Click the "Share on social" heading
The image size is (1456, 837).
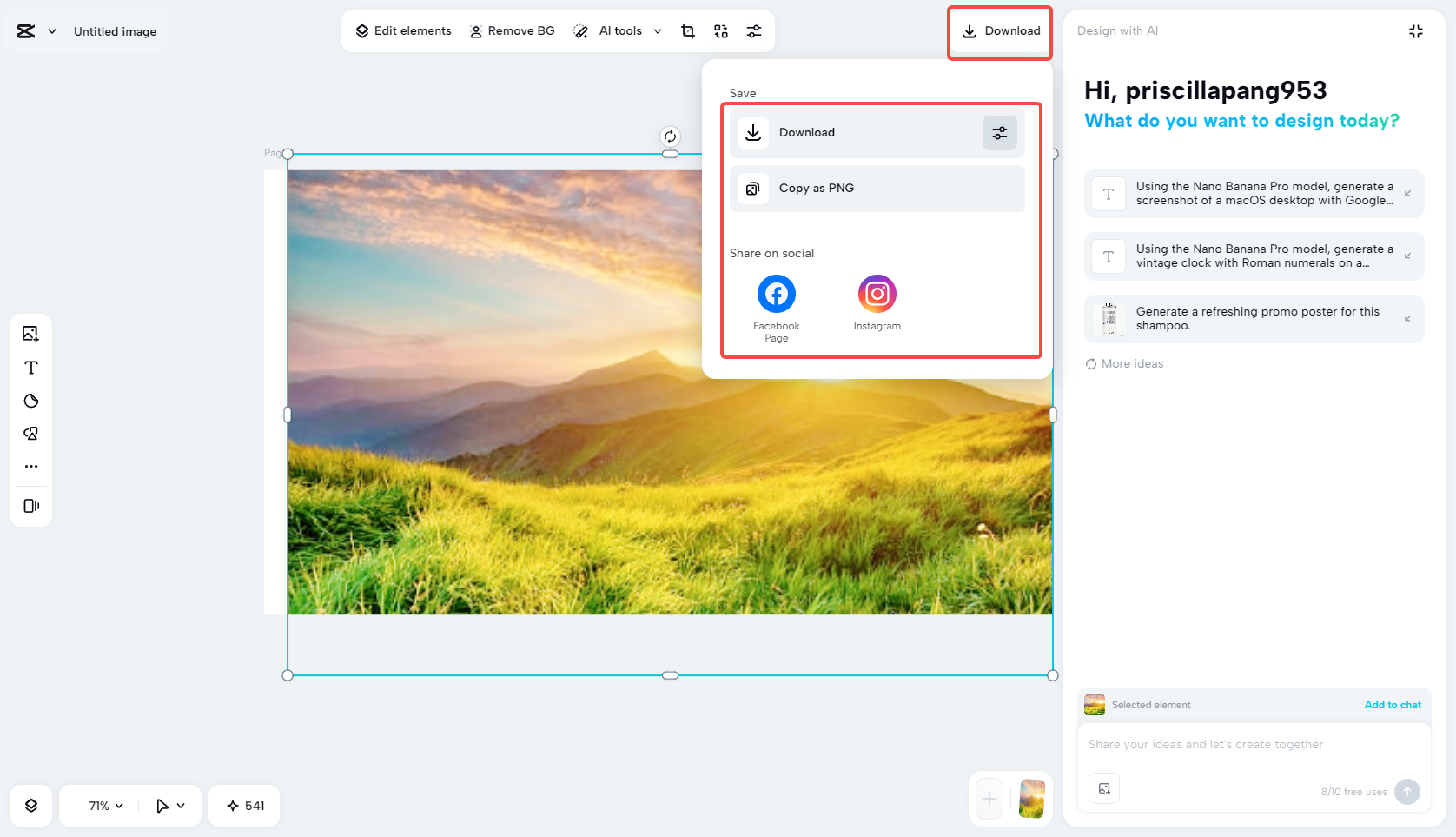pos(771,254)
